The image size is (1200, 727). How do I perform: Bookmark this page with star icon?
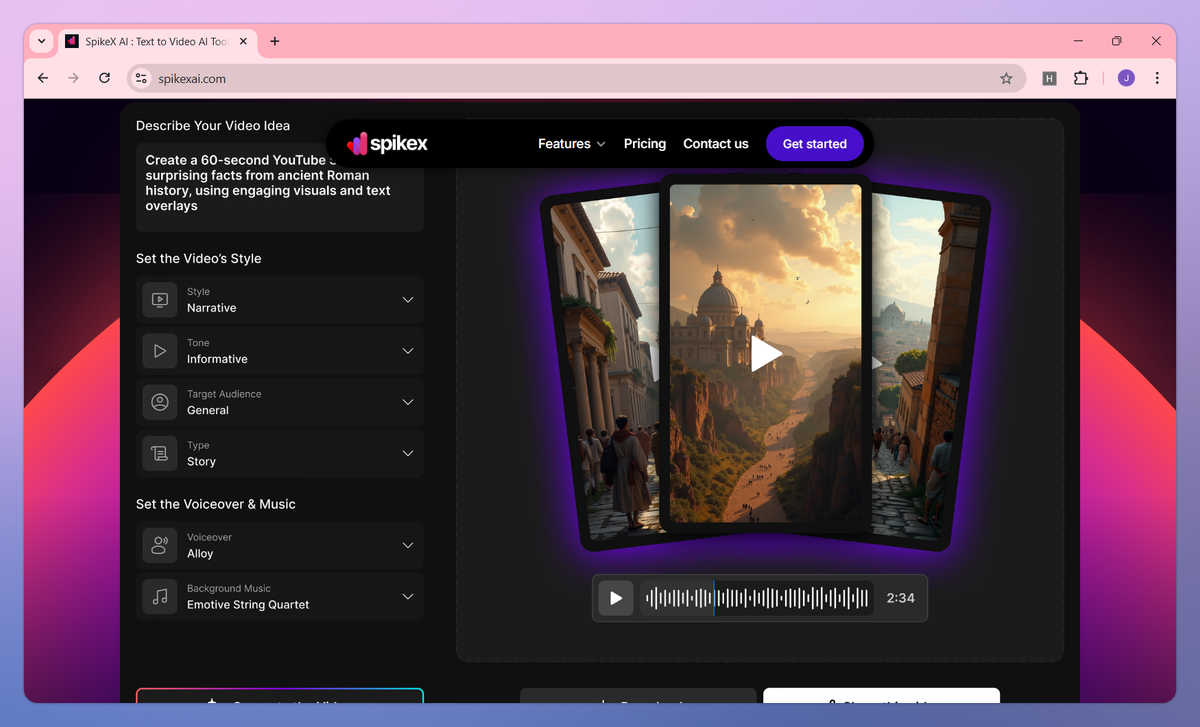[1006, 78]
